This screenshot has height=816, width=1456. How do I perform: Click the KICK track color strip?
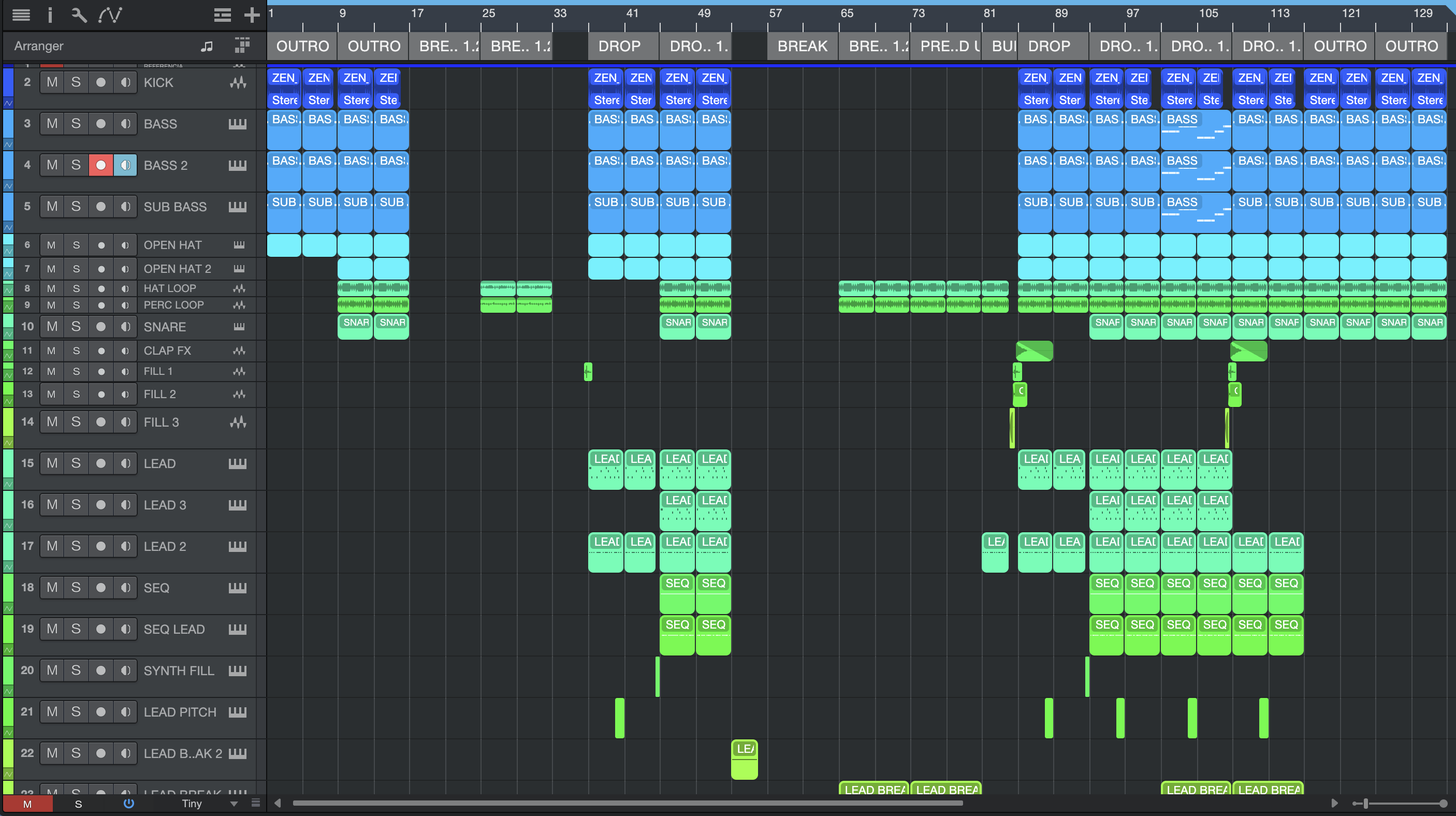(x=8, y=82)
